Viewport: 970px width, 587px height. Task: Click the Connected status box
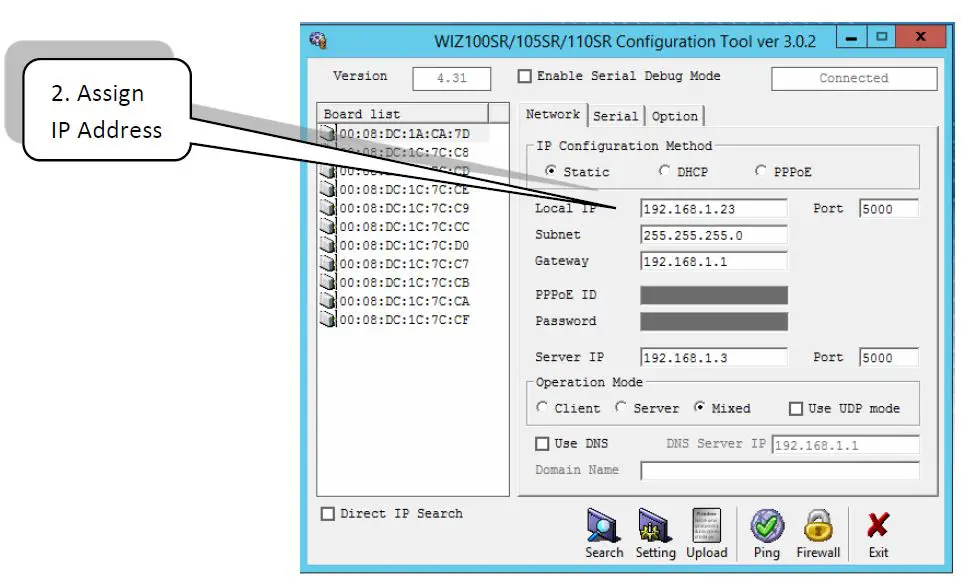coord(854,79)
